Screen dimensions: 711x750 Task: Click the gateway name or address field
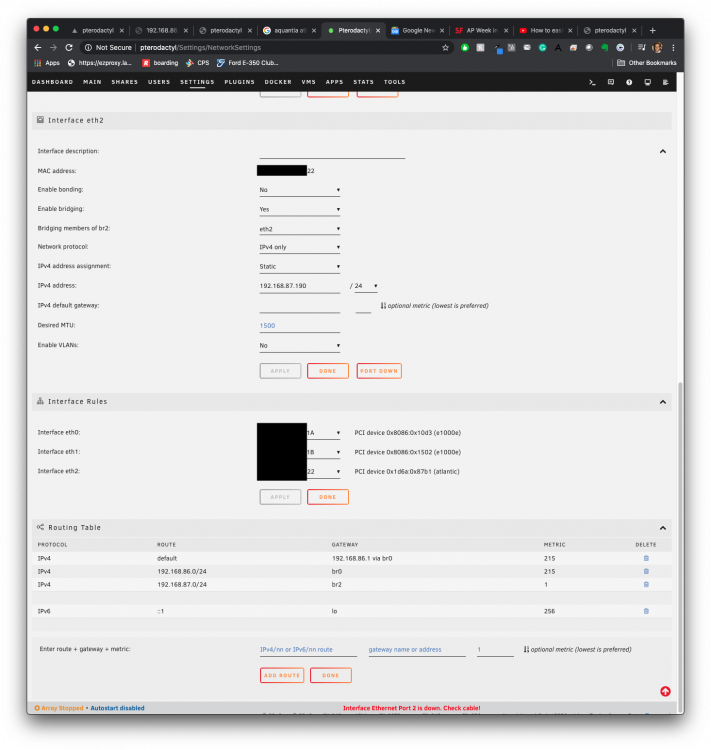click(x=417, y=650)
